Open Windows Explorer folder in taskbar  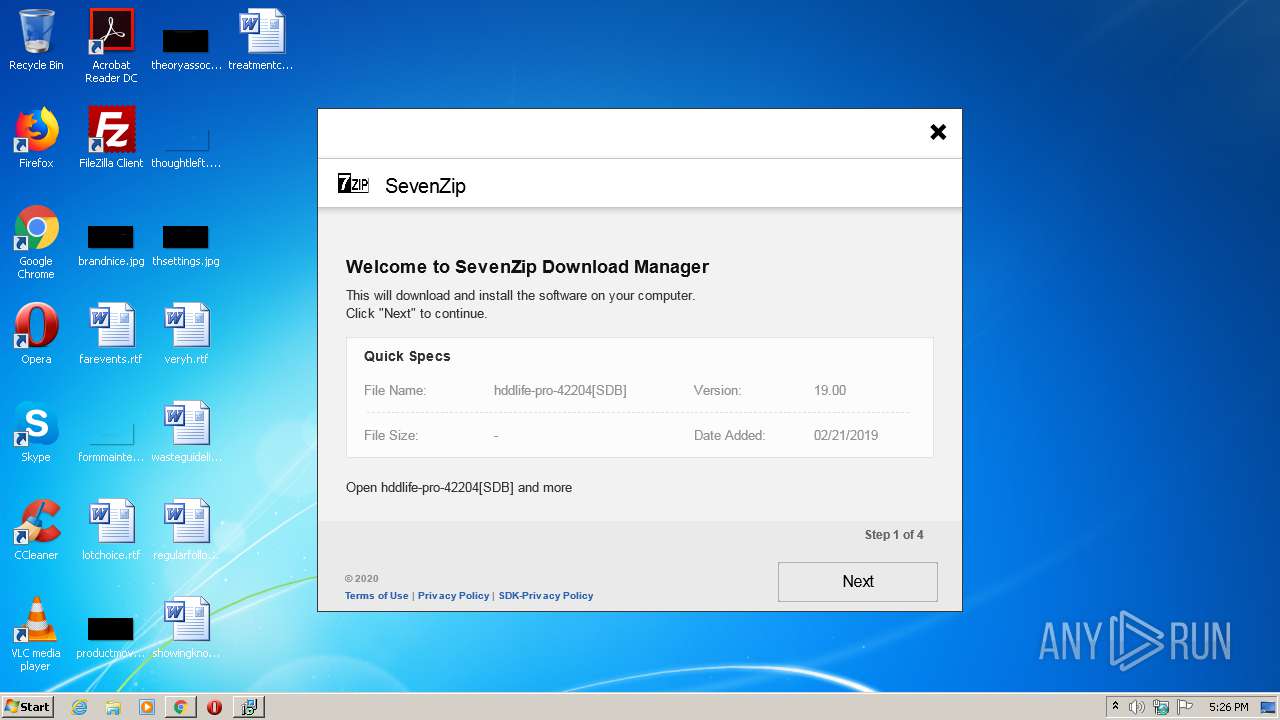(113, 707)
